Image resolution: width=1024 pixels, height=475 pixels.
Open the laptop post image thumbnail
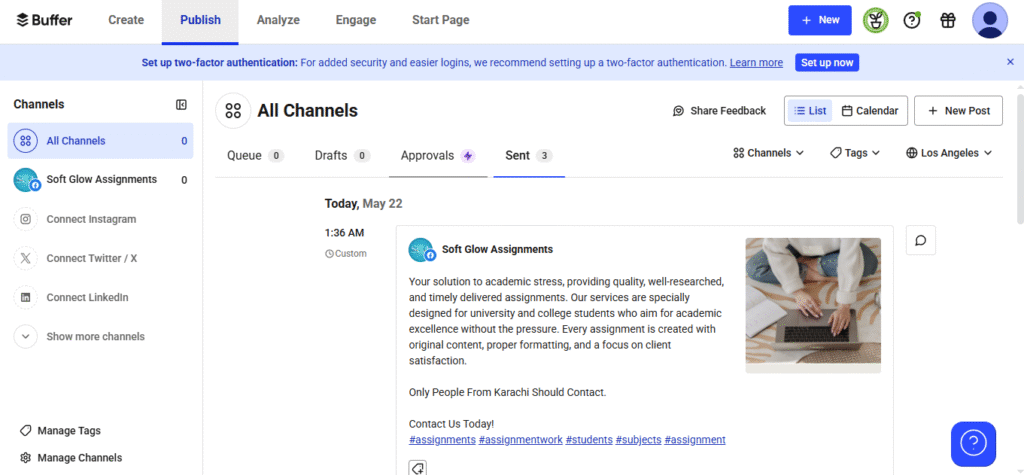813,305
